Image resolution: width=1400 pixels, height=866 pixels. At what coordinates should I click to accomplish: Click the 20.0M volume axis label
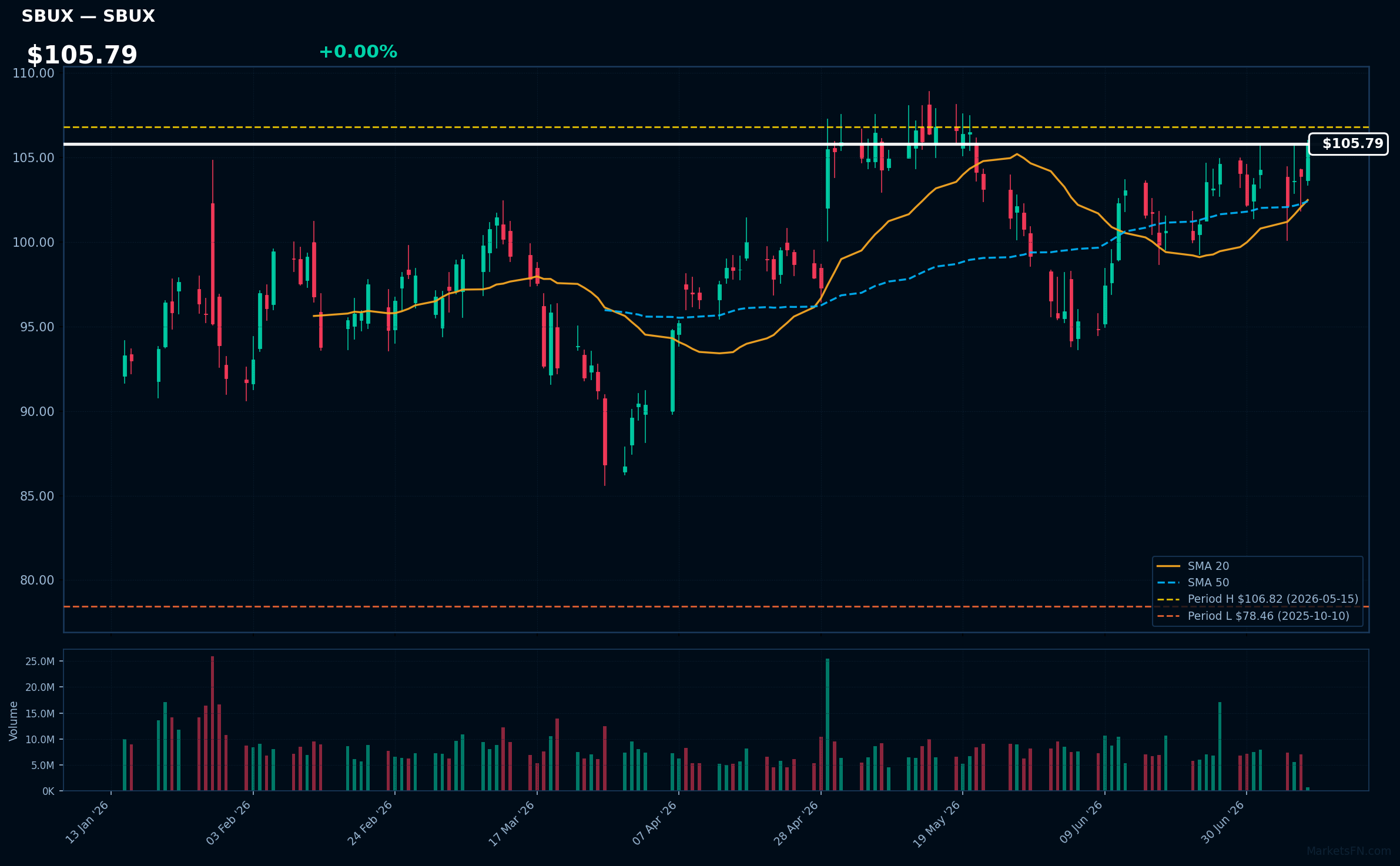[40, 687]
